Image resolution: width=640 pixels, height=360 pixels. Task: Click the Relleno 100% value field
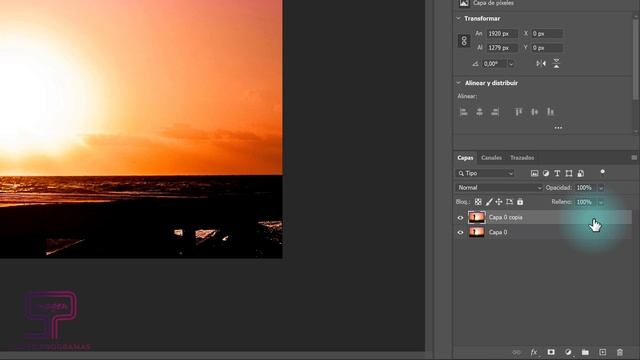(x=586, y=202)
